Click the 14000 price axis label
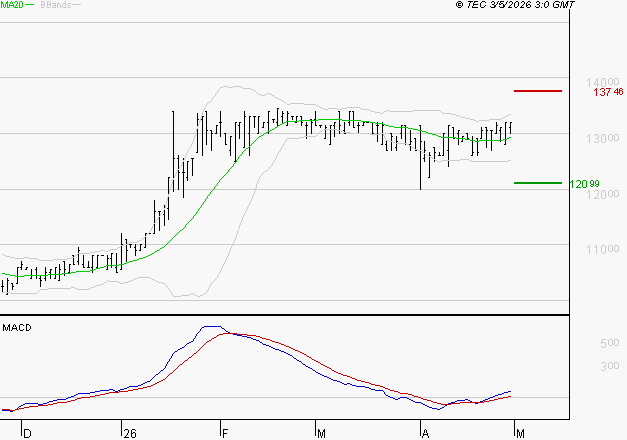Screen dimensions: 627x440 click(603, 82)
